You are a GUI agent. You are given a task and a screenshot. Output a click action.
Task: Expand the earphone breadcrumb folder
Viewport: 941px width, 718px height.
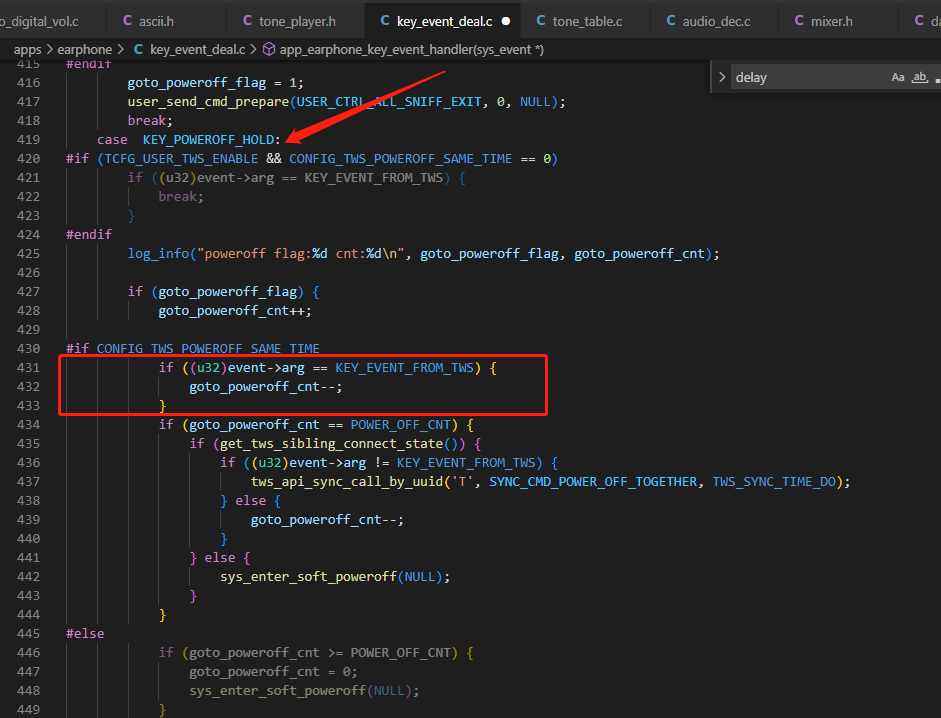(x=85, y=49)
